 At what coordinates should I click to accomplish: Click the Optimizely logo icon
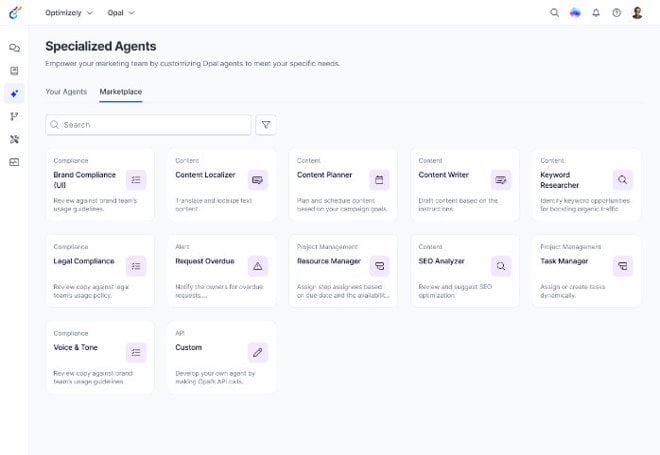point(14,13)
